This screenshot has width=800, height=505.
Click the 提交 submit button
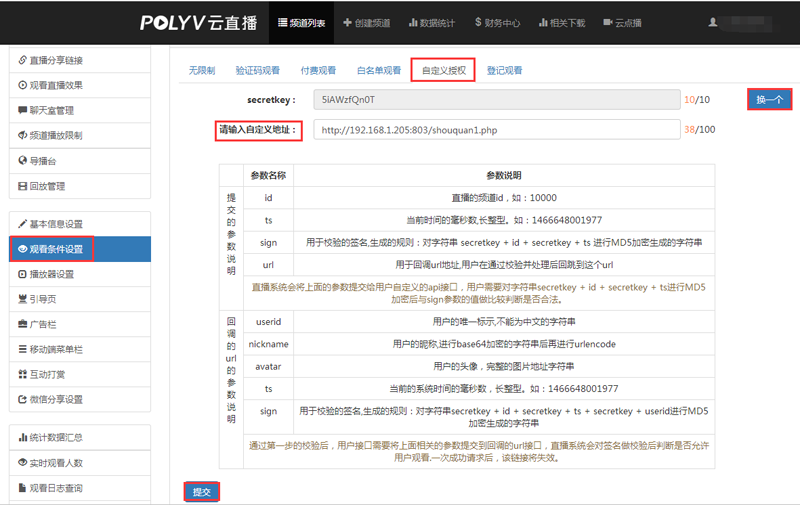201,491
